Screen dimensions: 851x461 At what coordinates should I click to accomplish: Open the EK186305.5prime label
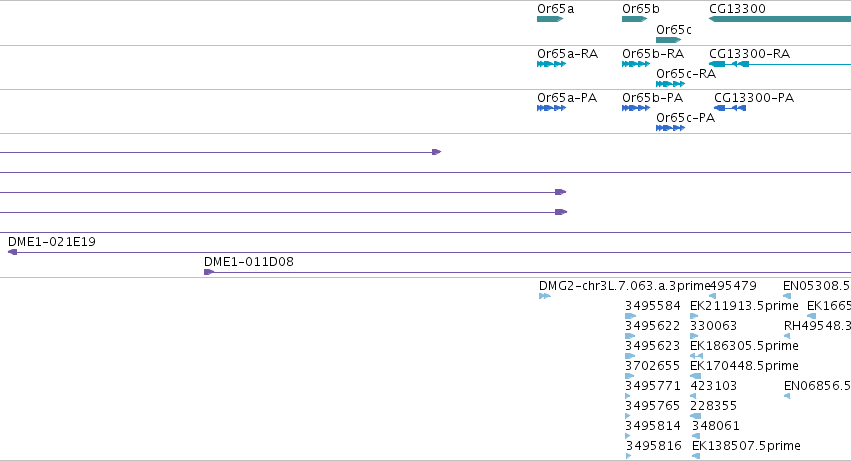744,346
